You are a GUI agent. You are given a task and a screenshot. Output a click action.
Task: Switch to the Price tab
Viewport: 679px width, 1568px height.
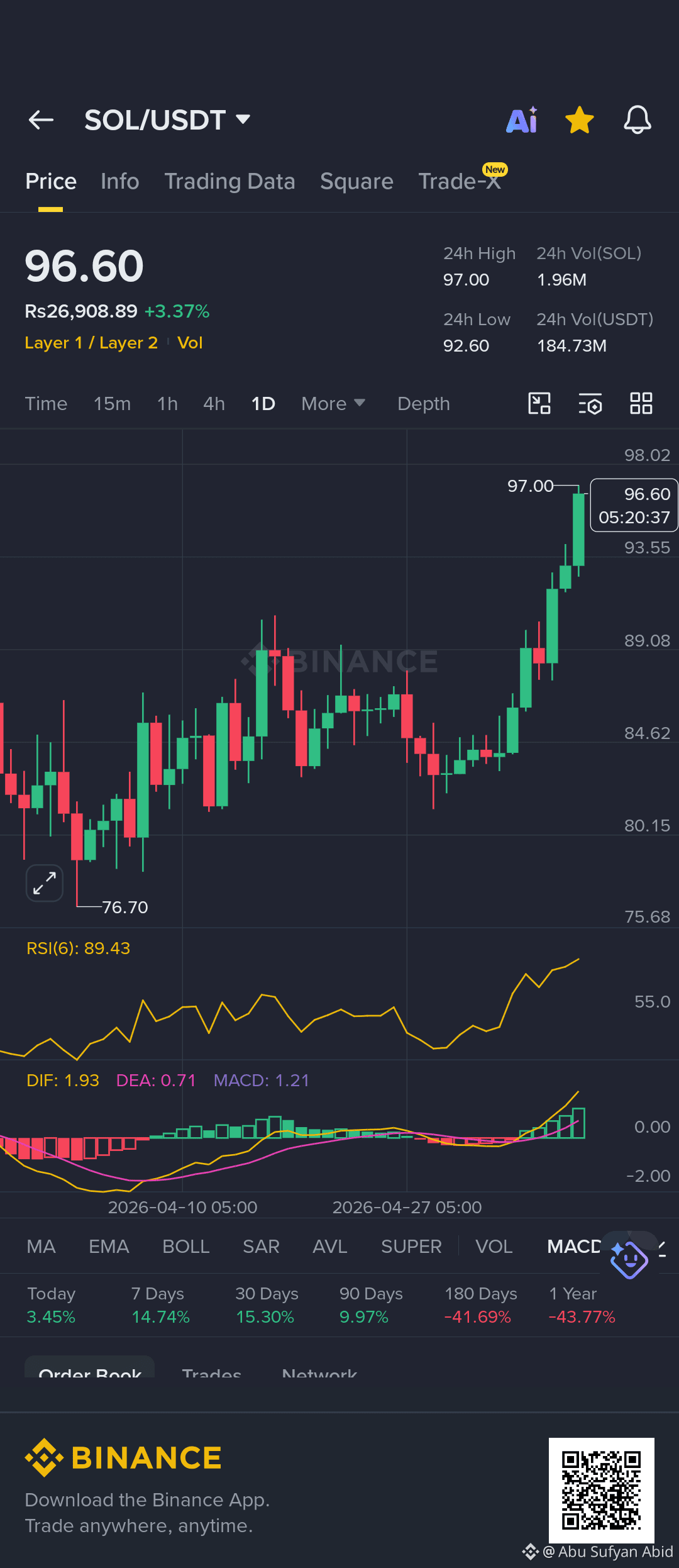(51, 181)
